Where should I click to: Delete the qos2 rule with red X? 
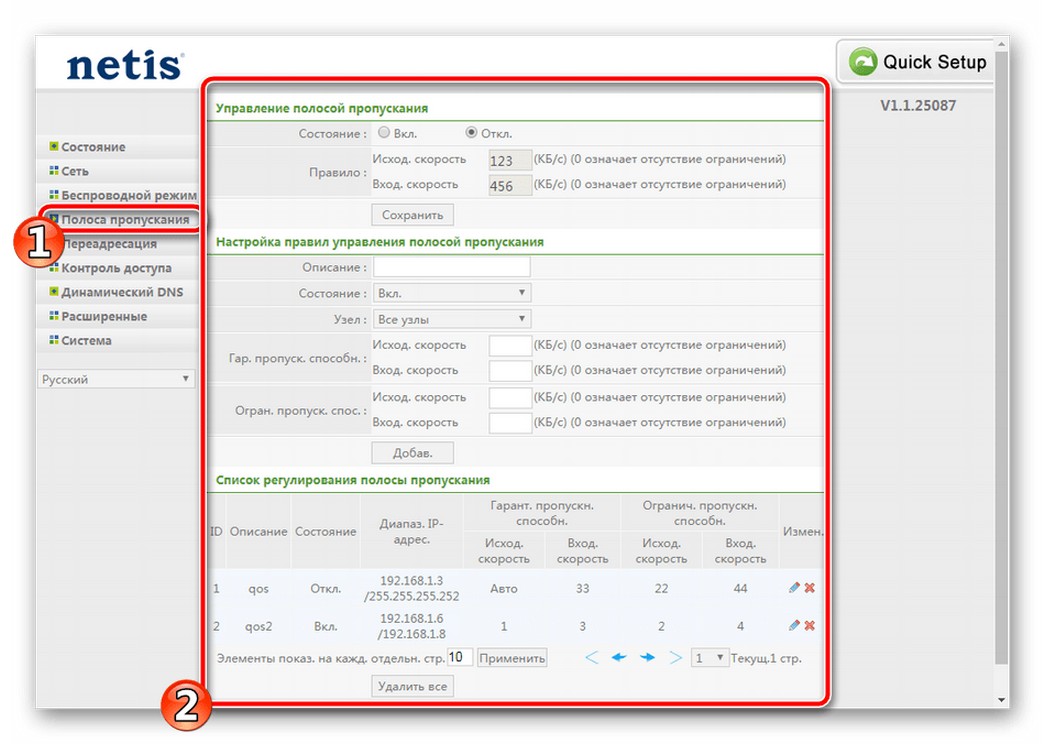(x=809, y=625)
